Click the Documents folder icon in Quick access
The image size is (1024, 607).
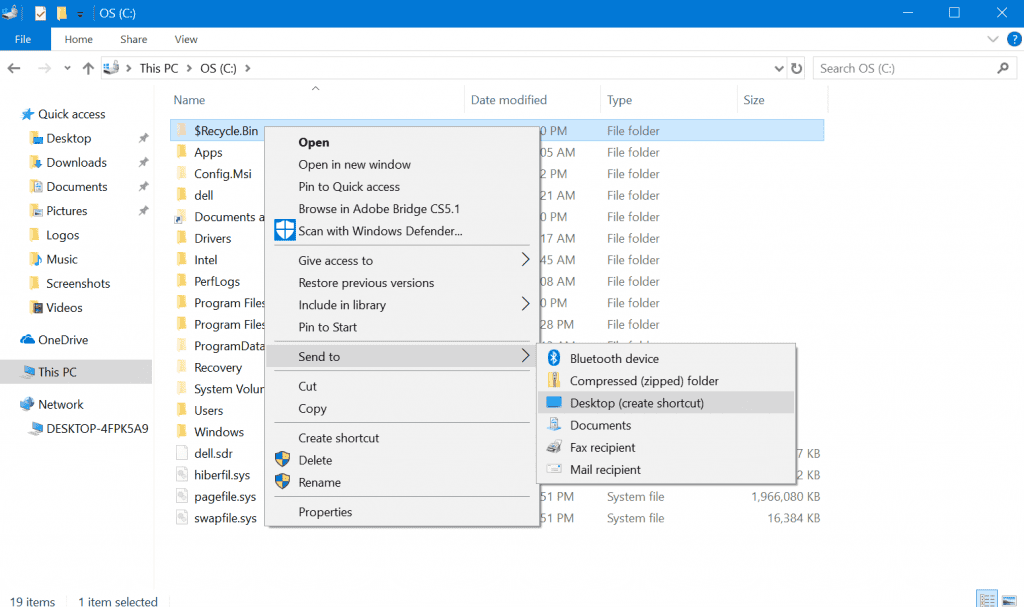point(36,187)
